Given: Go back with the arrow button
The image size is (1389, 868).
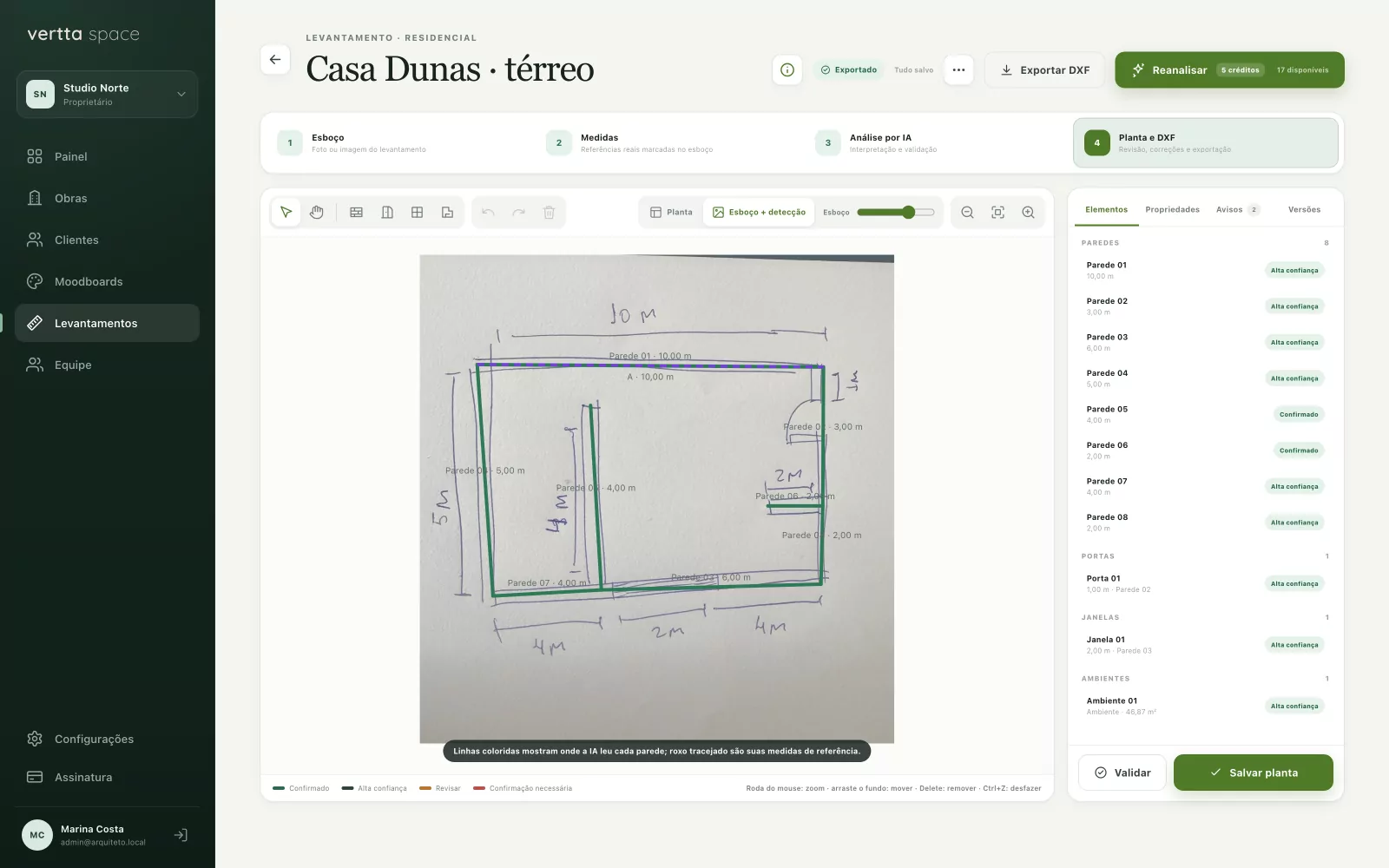Looking at the screenshot, I should tap(275, 60).
